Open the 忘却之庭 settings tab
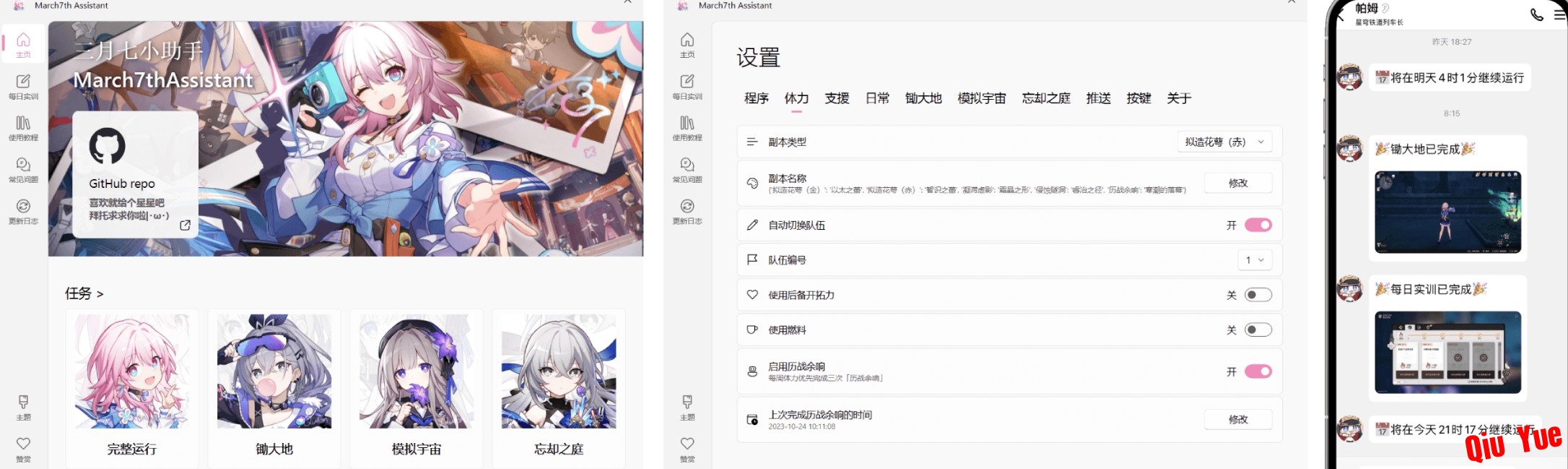Image resolution: width=1568 pixels, height=469 pixels. coord(1046,98)
